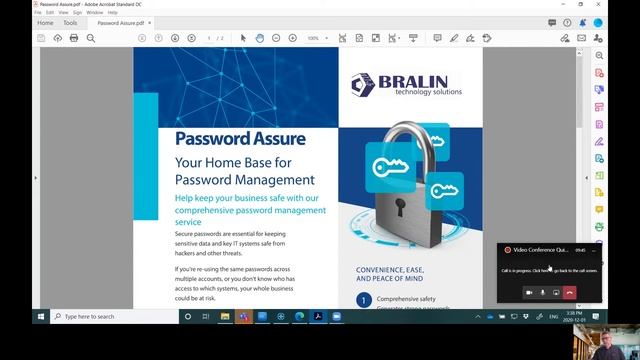The width and height of the screenshot is (640, 360).
Task: Zoom out with the minus icon
Action: pyautogui.click(x=276, y=38)
